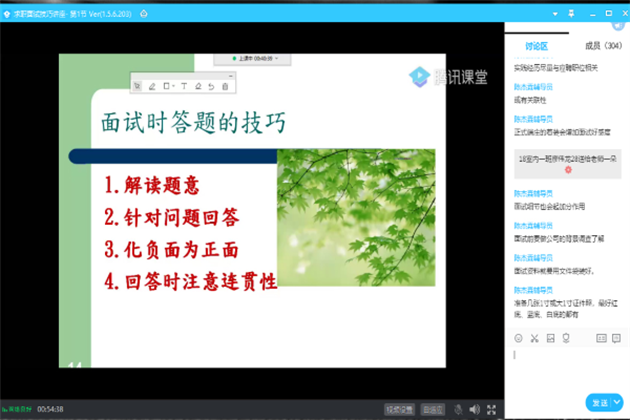Insert an image into chat message
The image size is (630, 420).
(x=550, y=337)
